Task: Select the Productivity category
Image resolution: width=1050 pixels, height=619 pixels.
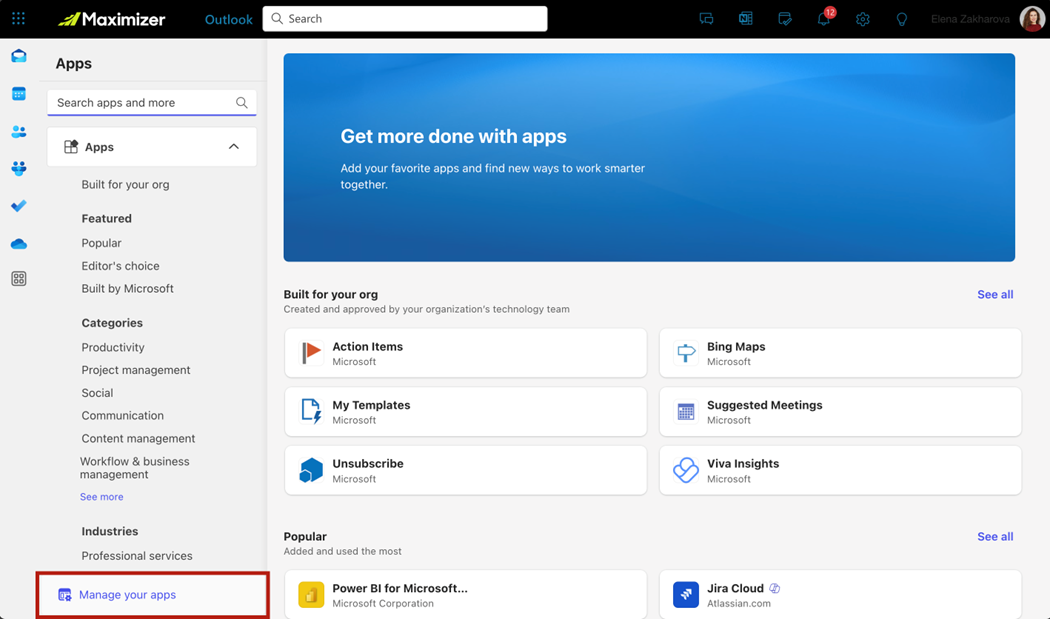Action: [x=112, y=347]
